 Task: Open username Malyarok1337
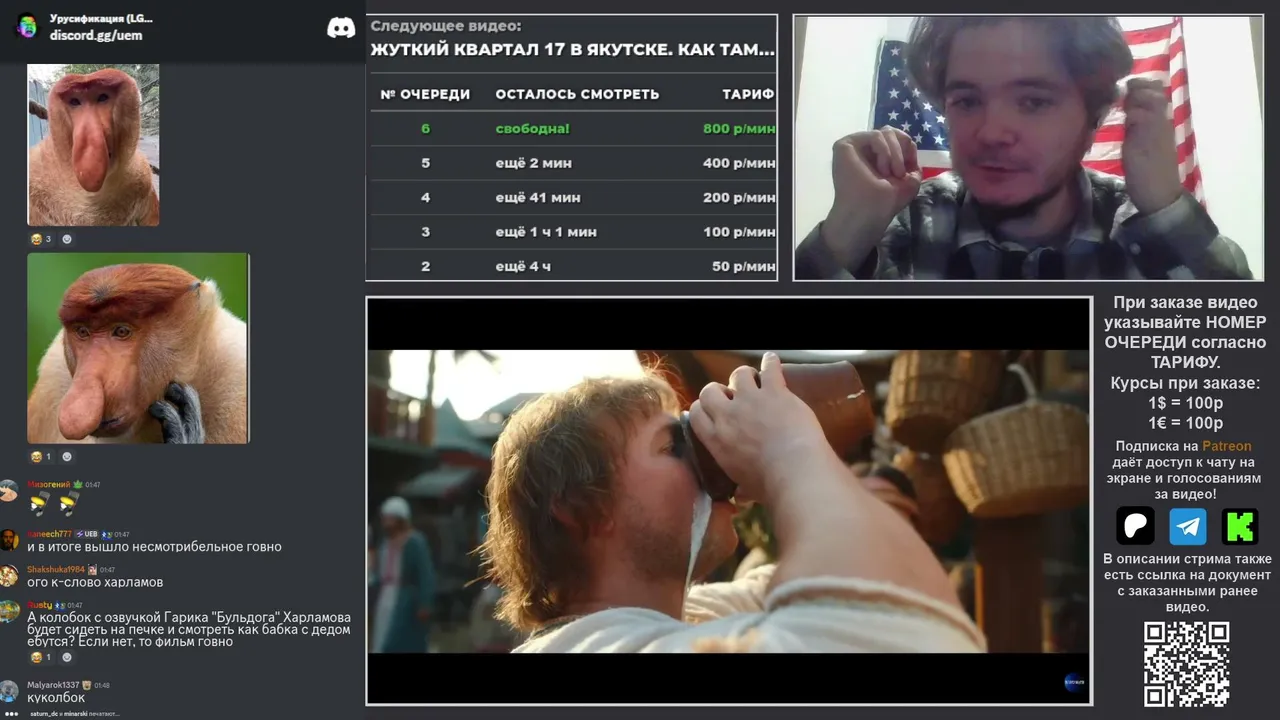53,685
